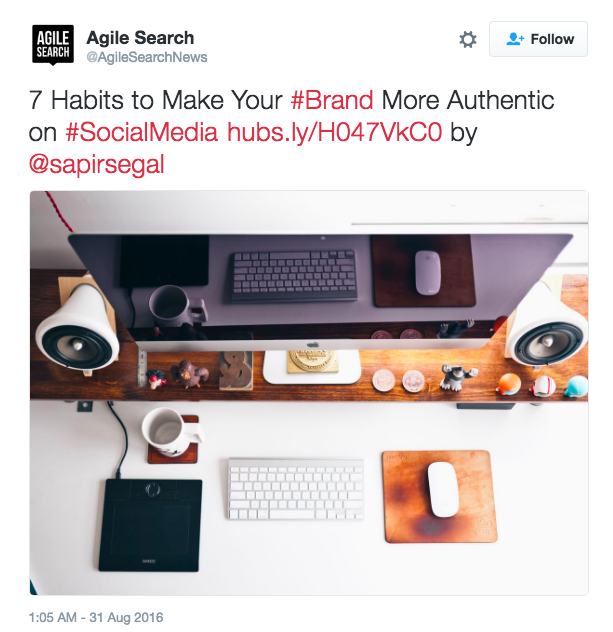
Task: Open the @sapirsegal mention
Action: (x=97, y=165)
